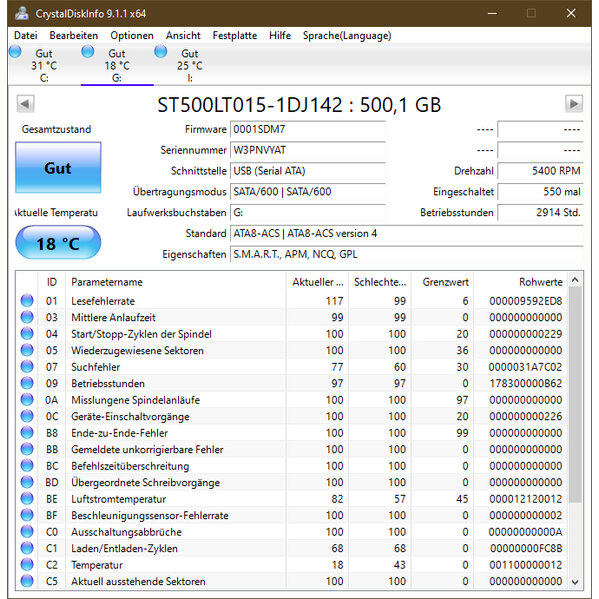Click the CrystalDiskInfo app icon in title bar

tap(22, 13)
